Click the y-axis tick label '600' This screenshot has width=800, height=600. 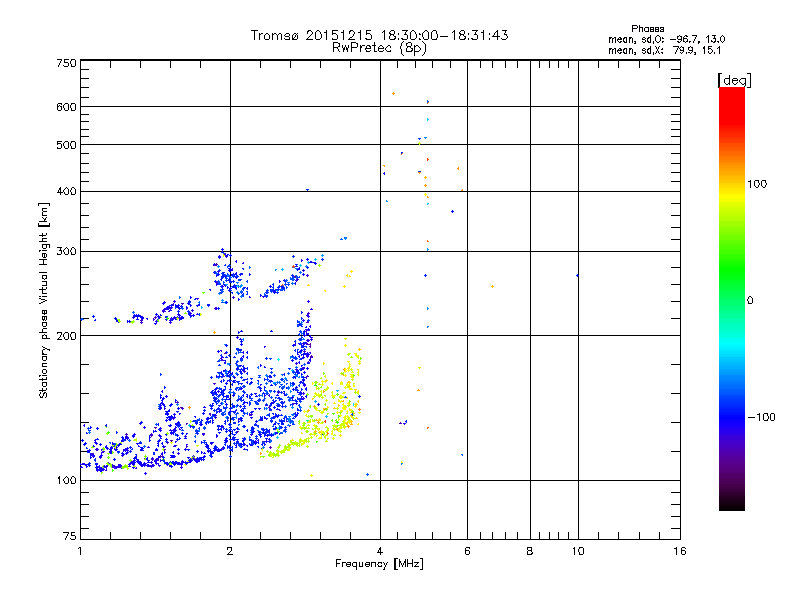[x=66, y=107]
